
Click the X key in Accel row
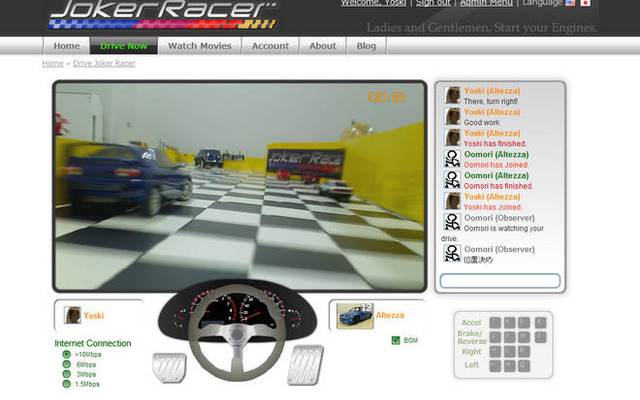pos(541,322)
